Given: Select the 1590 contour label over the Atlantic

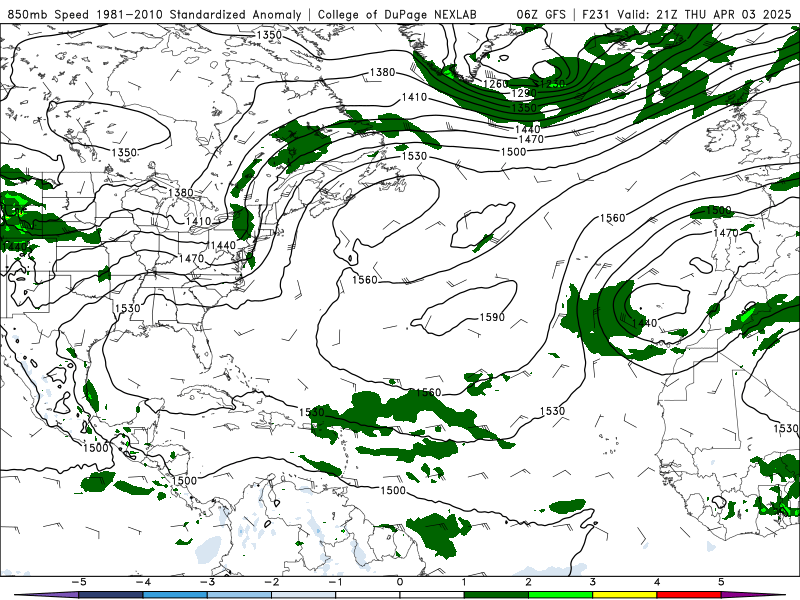Looking at the screenshot, I should click(492, 317).
